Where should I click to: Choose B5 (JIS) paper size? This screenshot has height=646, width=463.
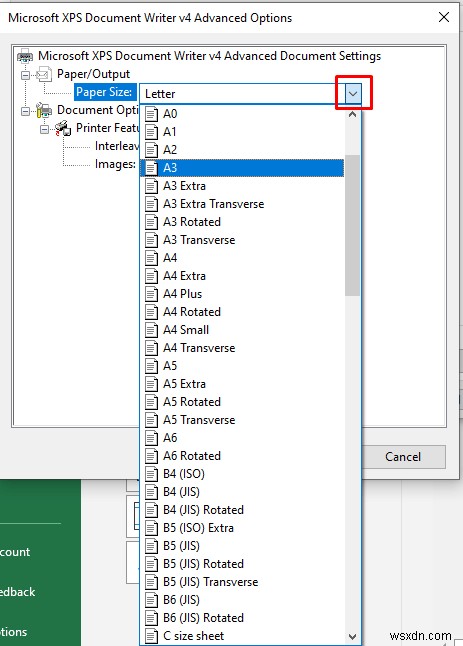tap(242, 545)
